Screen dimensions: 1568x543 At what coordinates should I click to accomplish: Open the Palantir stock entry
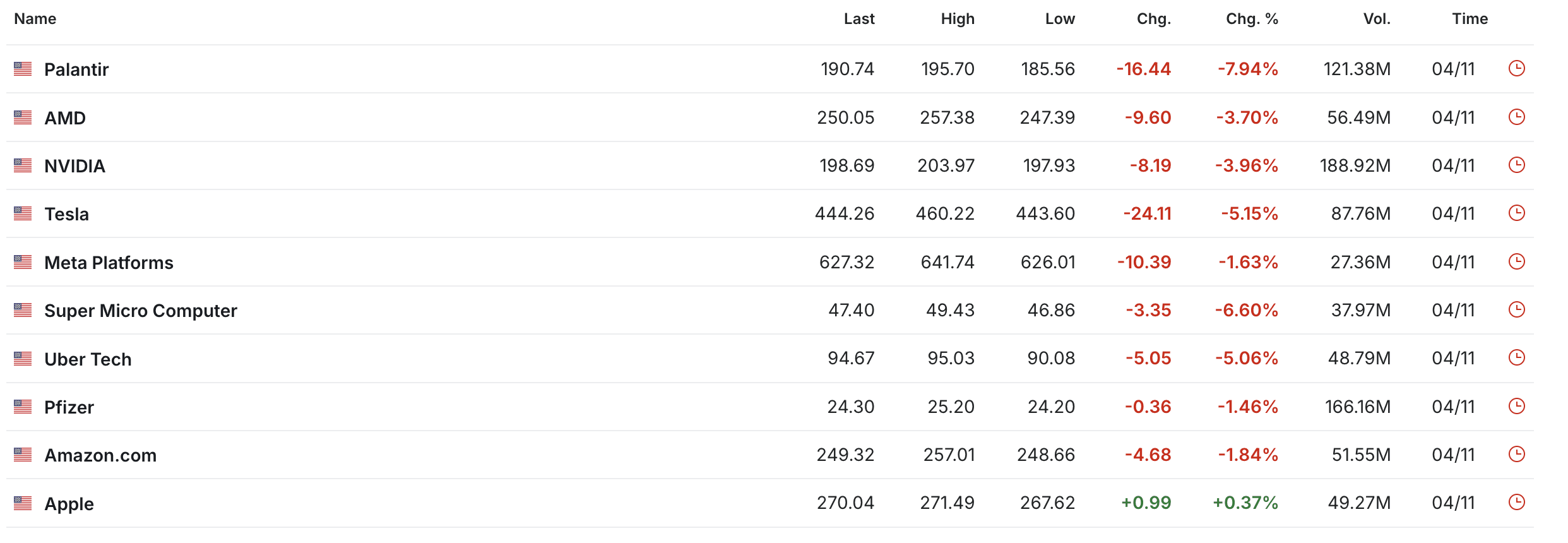(x=77, y=69)
